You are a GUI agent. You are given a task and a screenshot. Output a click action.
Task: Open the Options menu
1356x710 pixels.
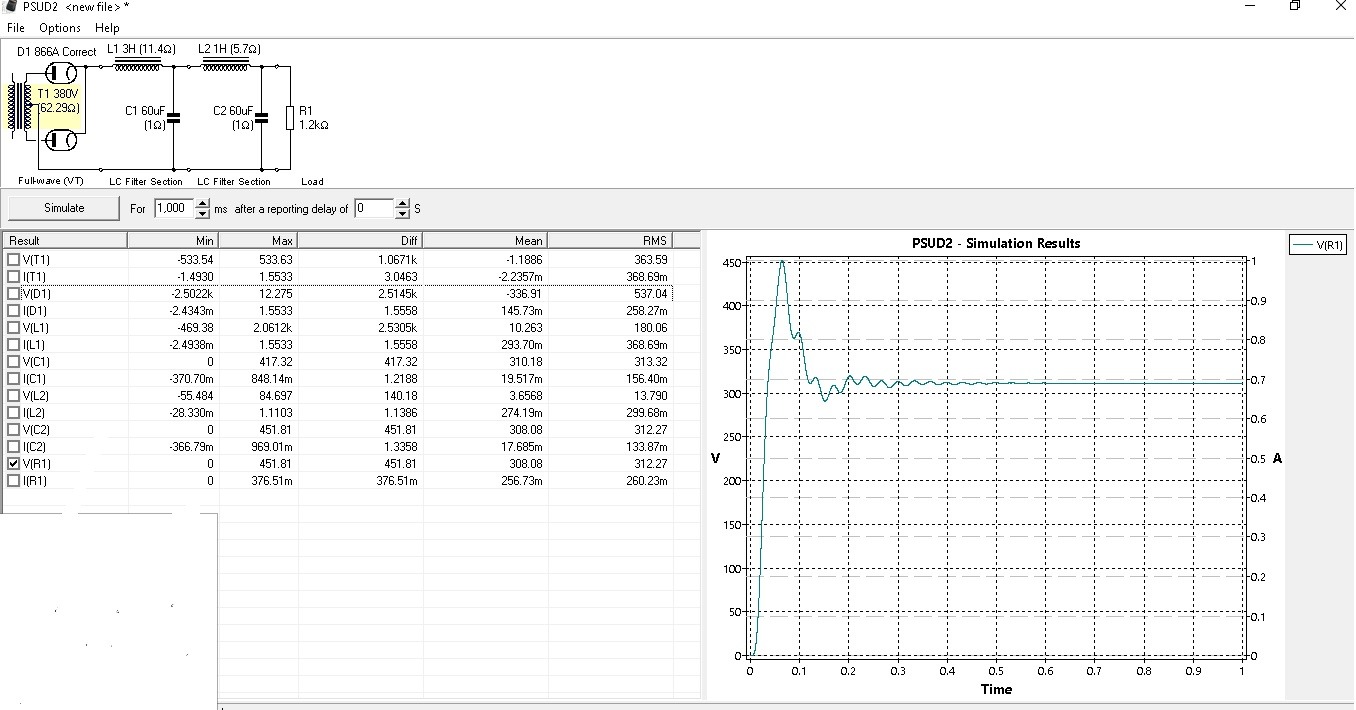coord(60,28)
